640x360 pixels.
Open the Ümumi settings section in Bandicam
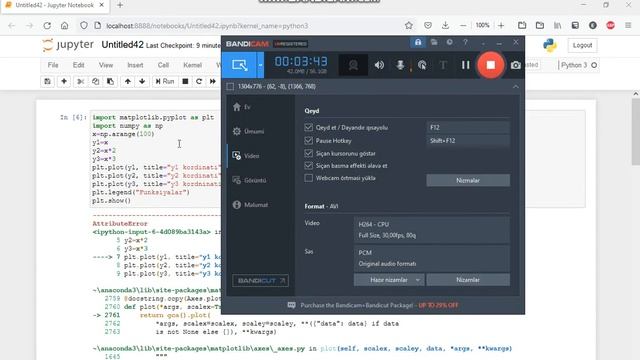tap(248, 131)
